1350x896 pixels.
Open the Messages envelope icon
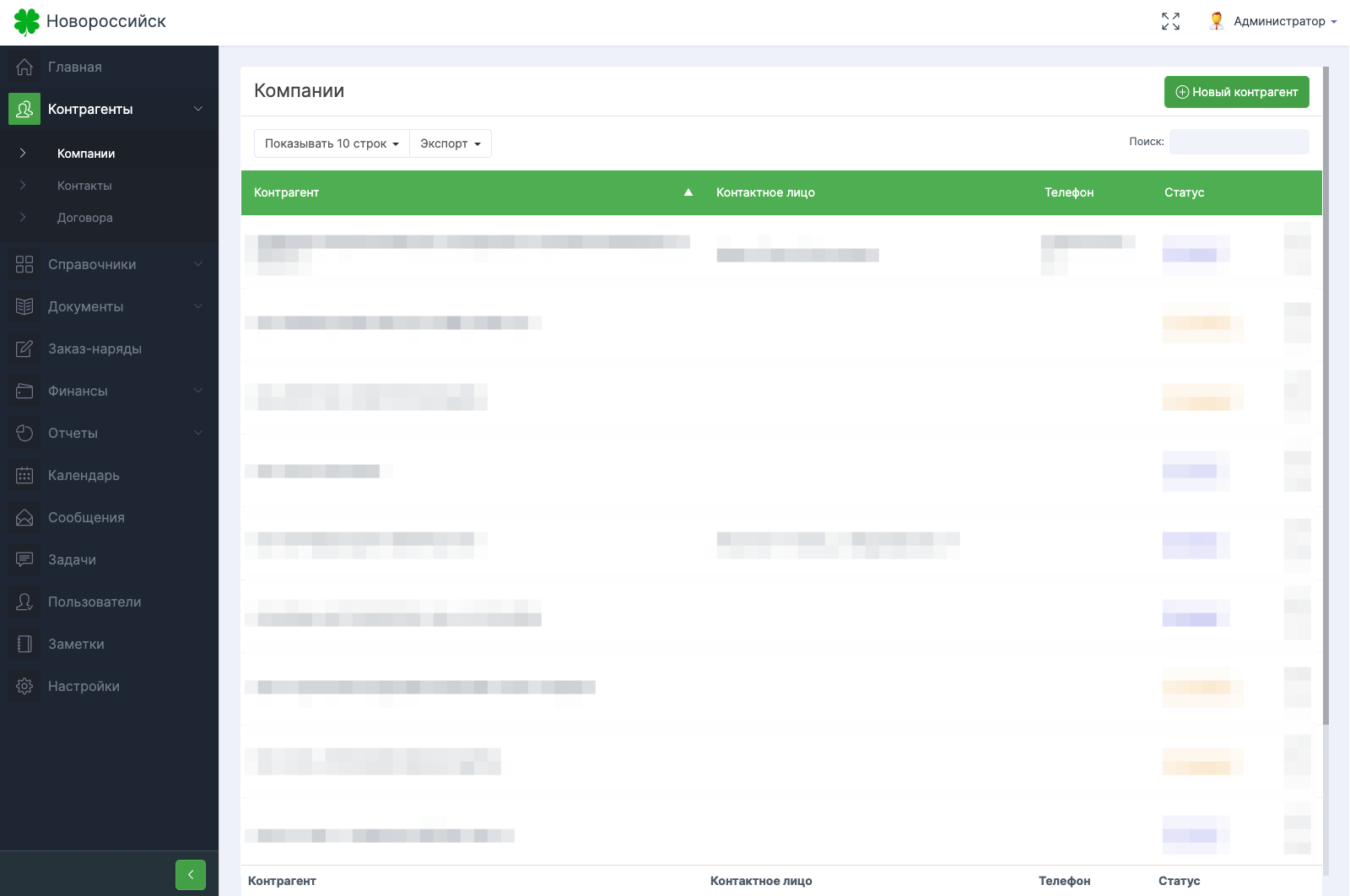24,518
